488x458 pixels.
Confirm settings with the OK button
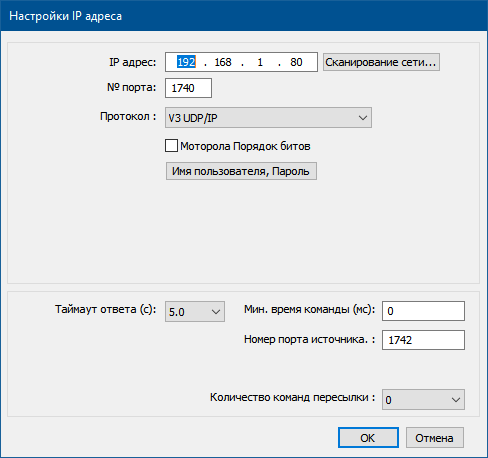point(368,438)
